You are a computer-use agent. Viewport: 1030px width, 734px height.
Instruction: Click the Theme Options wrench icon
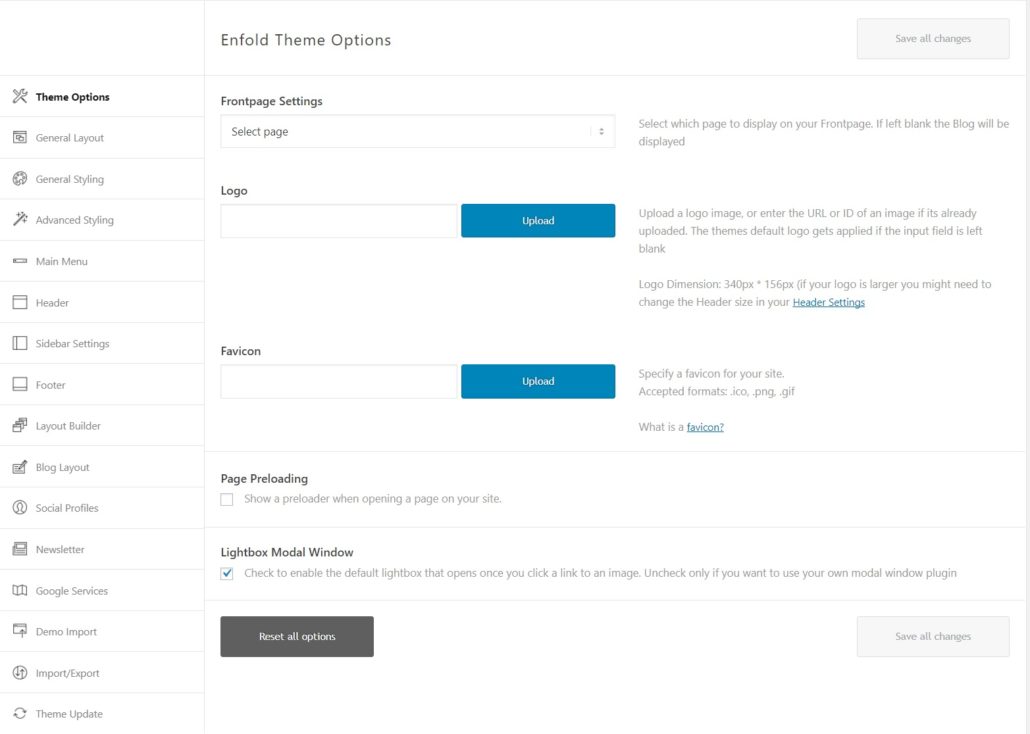pos(20,96)
